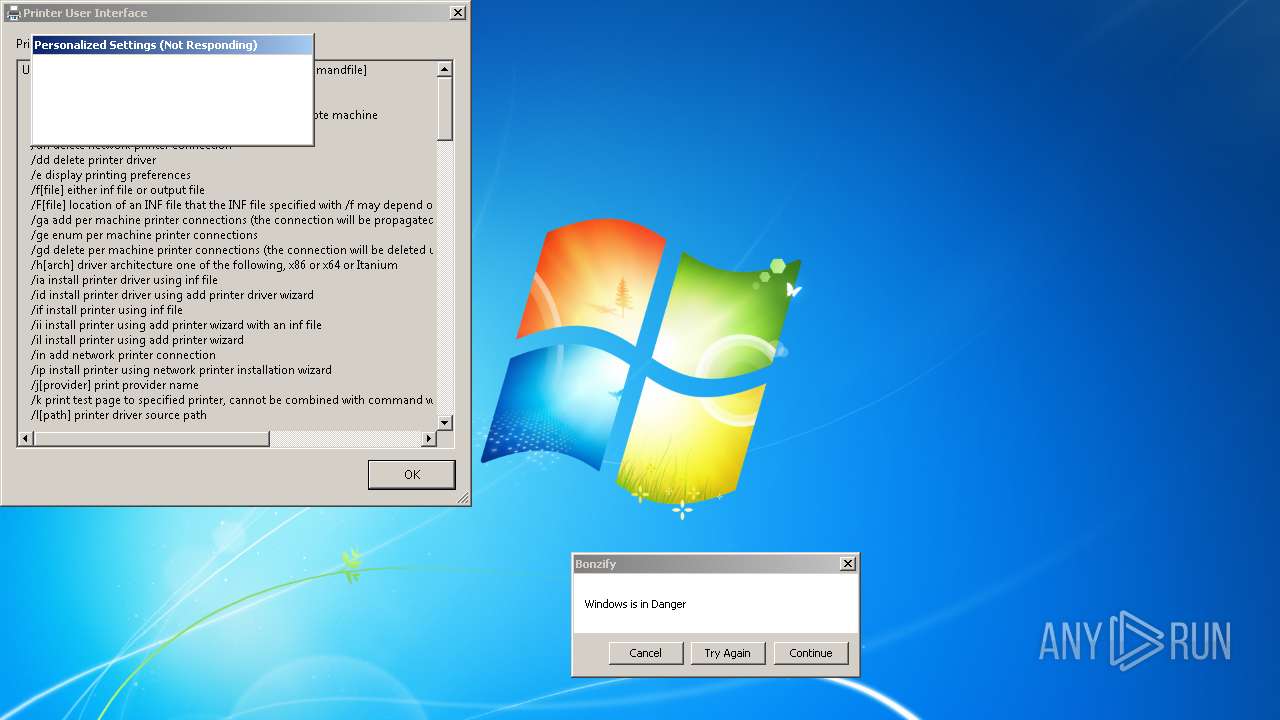Click vertical scrollbar down arrow
The image size is (1280, 720).
tap(445, 423)
